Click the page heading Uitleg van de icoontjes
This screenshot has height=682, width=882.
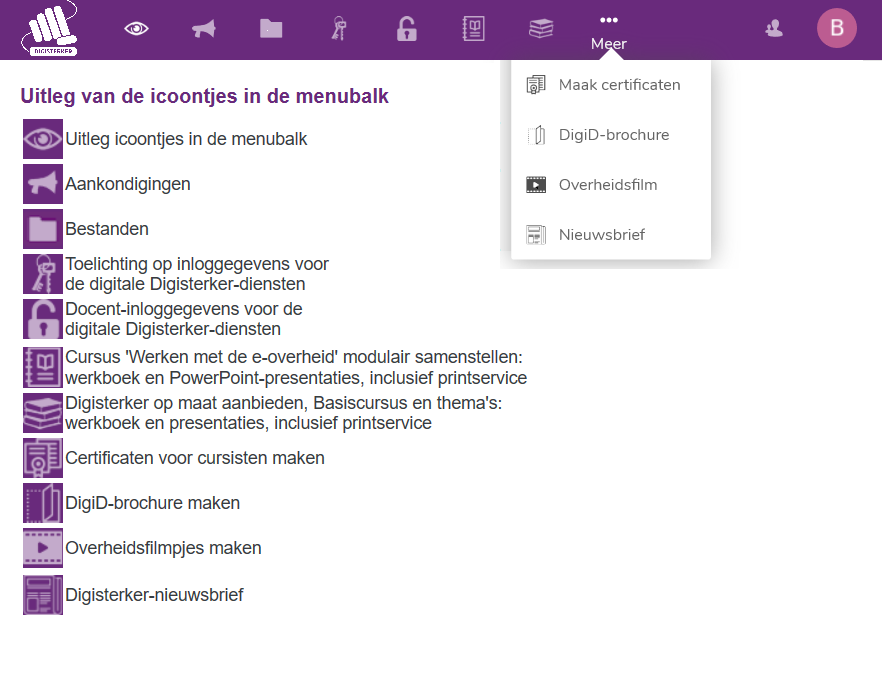click(x=204, y=96)
